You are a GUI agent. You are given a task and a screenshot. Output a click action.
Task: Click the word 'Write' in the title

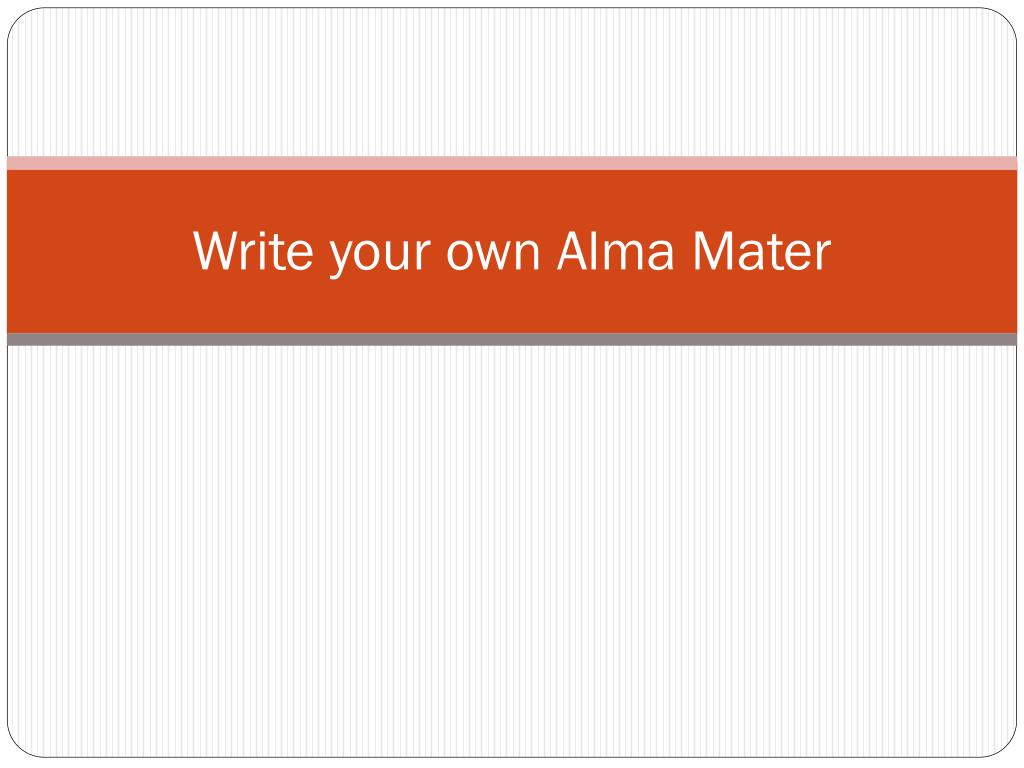(x=253, y=250)
